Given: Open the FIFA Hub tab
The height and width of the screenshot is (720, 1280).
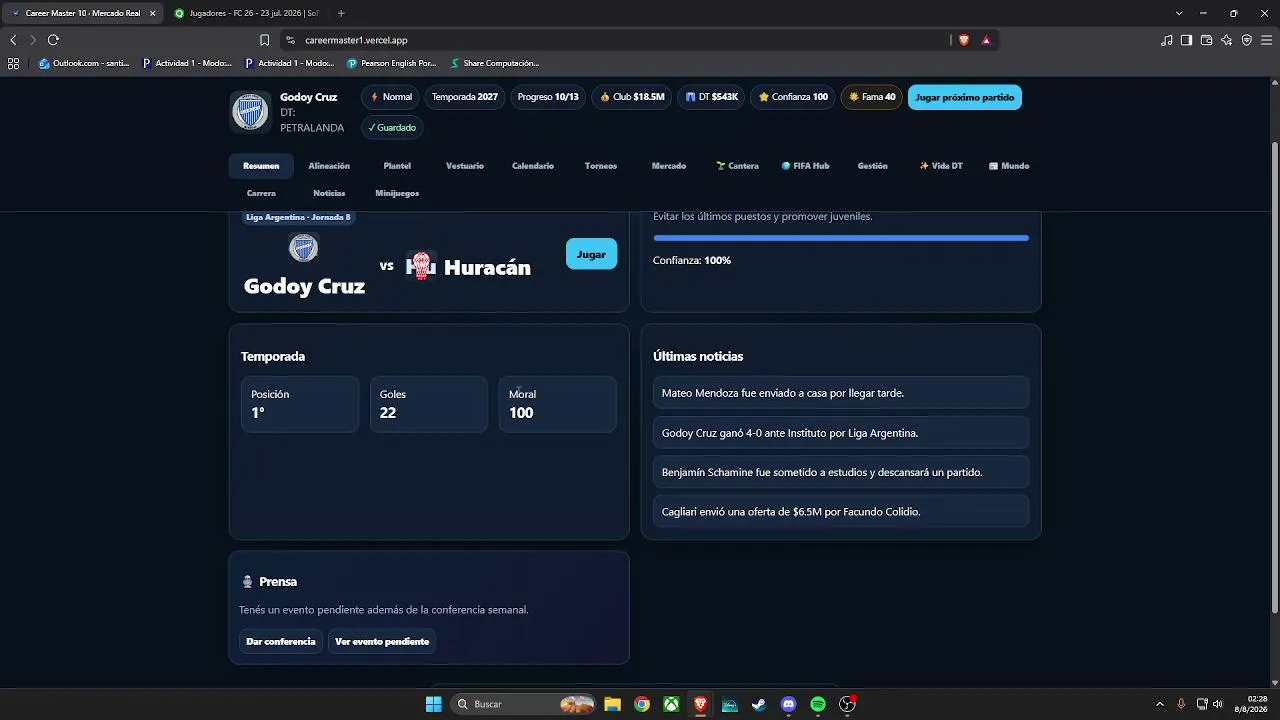Looking at the screenshot, I should pos(805,166).
